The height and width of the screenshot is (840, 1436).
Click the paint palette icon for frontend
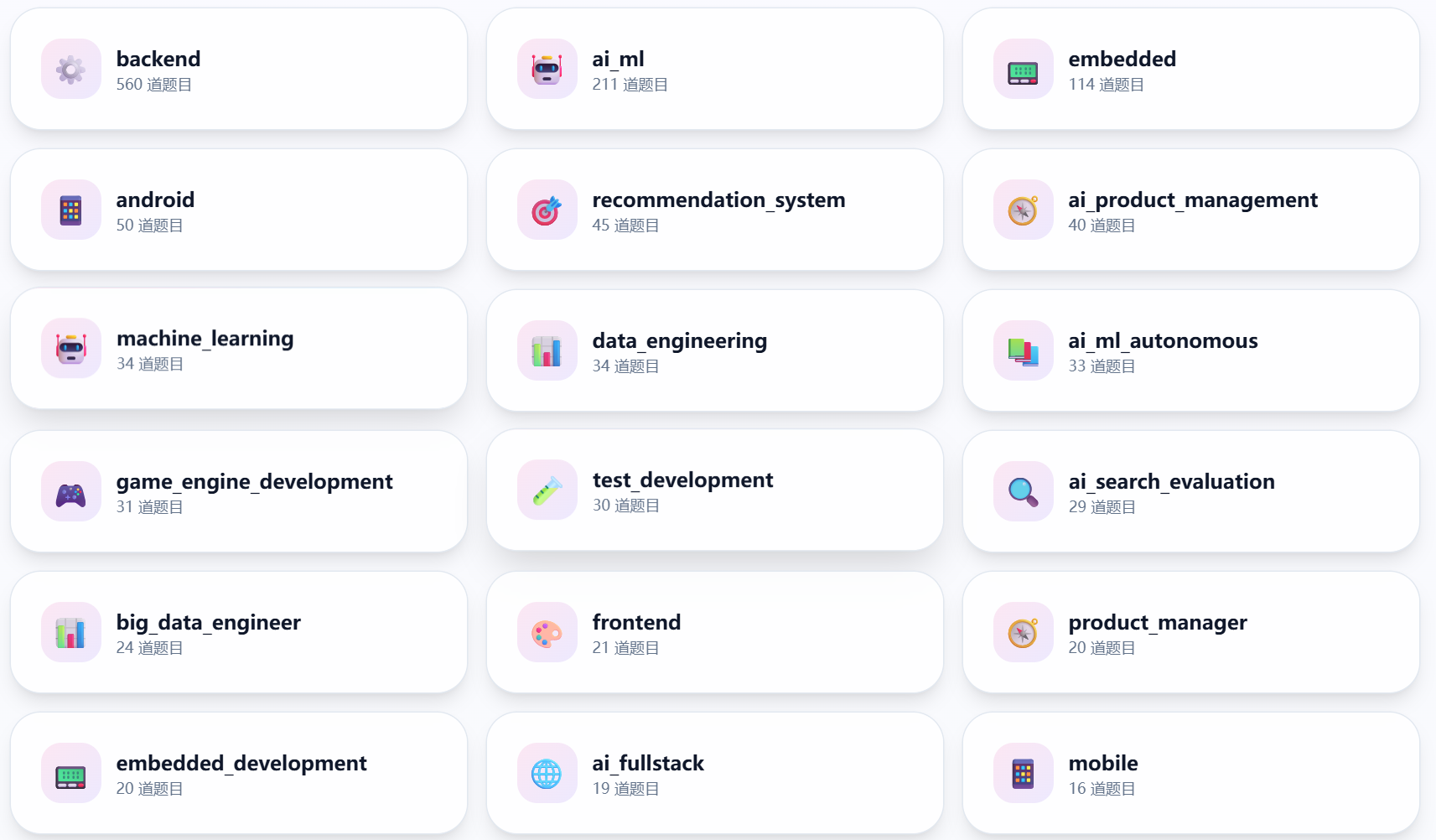coord(547,632)
